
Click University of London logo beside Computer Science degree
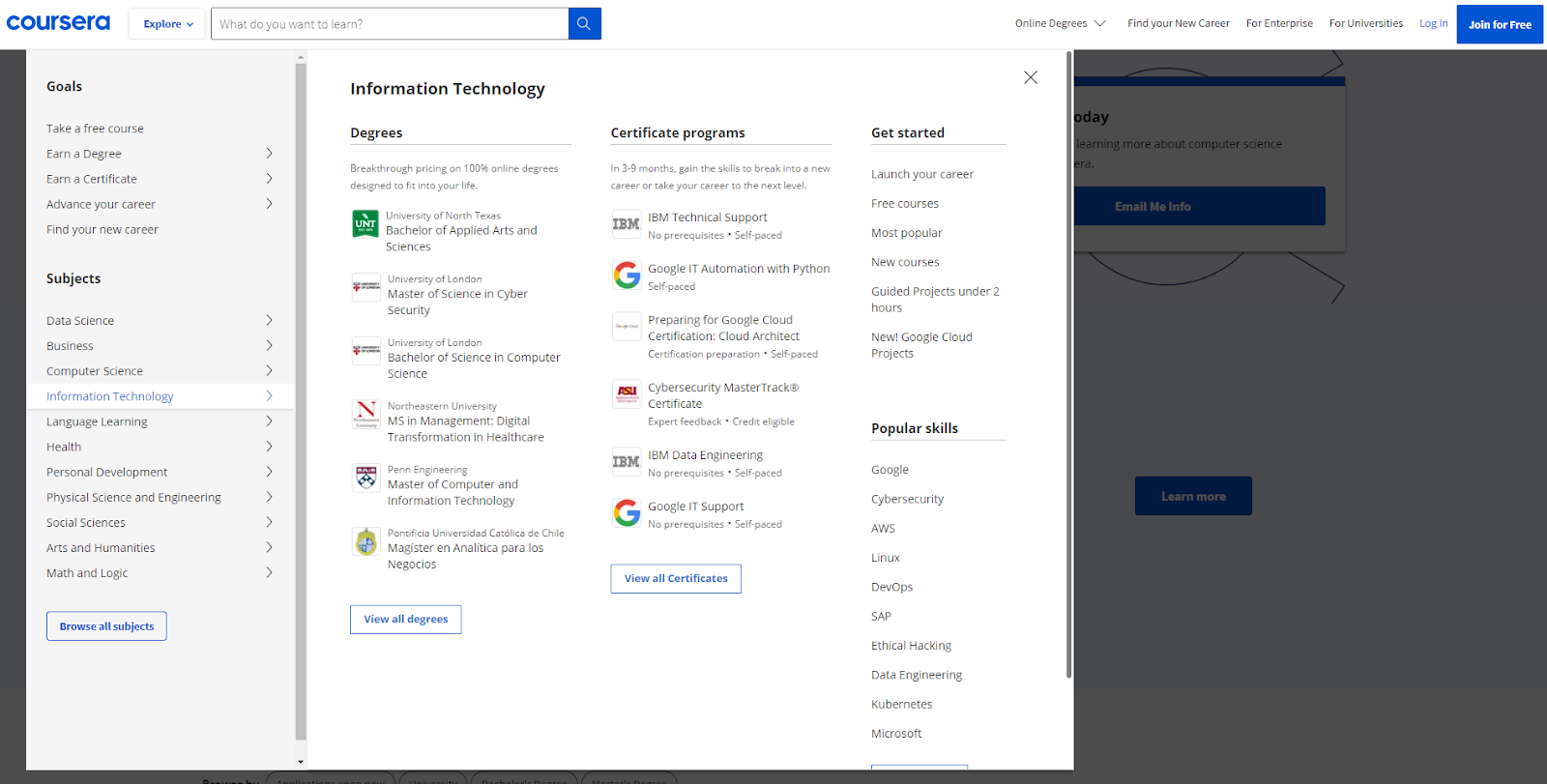tap(365, 351)
